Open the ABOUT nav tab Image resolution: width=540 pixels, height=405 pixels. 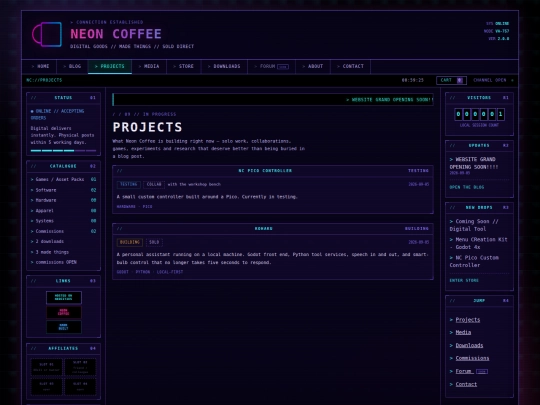pyautogui.click(x=313, y=66)
